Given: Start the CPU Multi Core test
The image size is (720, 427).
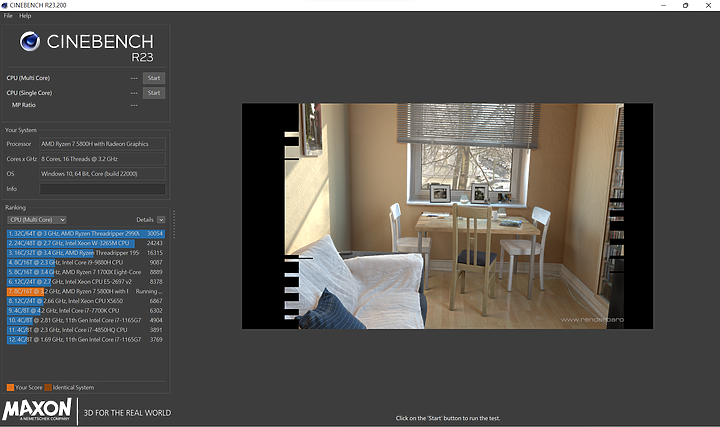Looking at the screenshot, I should [x=154, y=78].
